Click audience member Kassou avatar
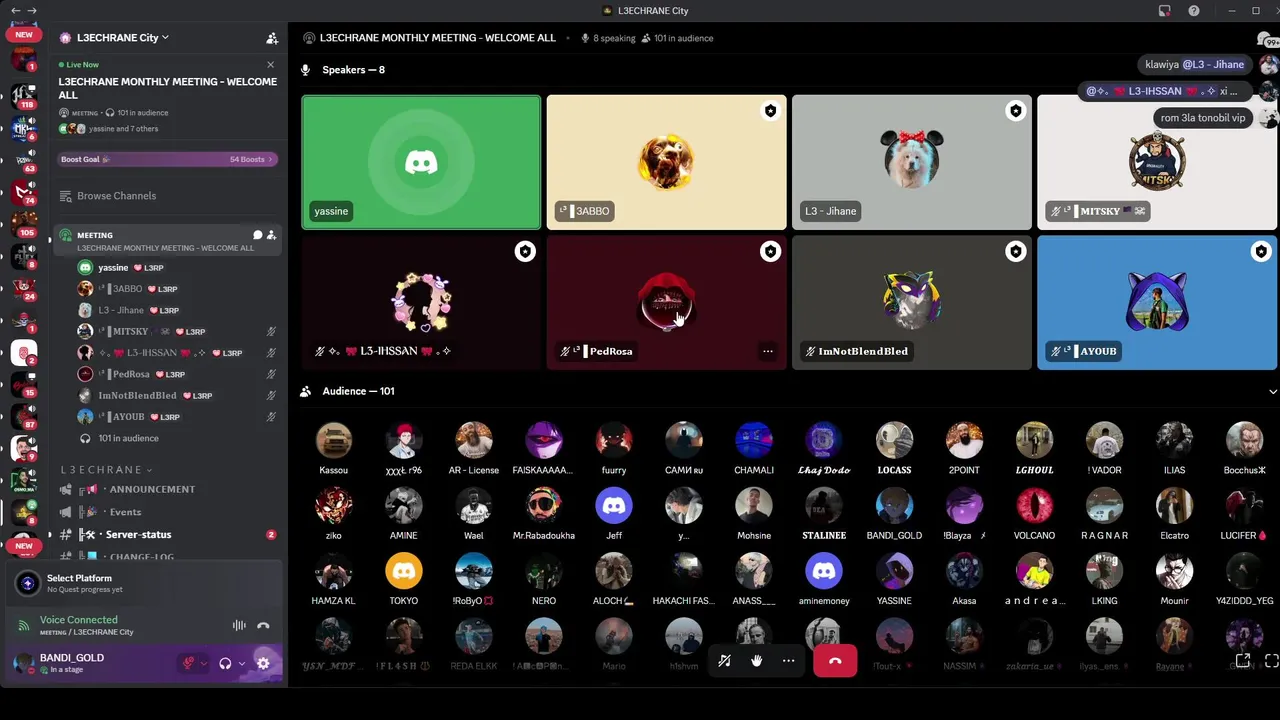This screenshot has height=720, width=1280. click(334, 440)
